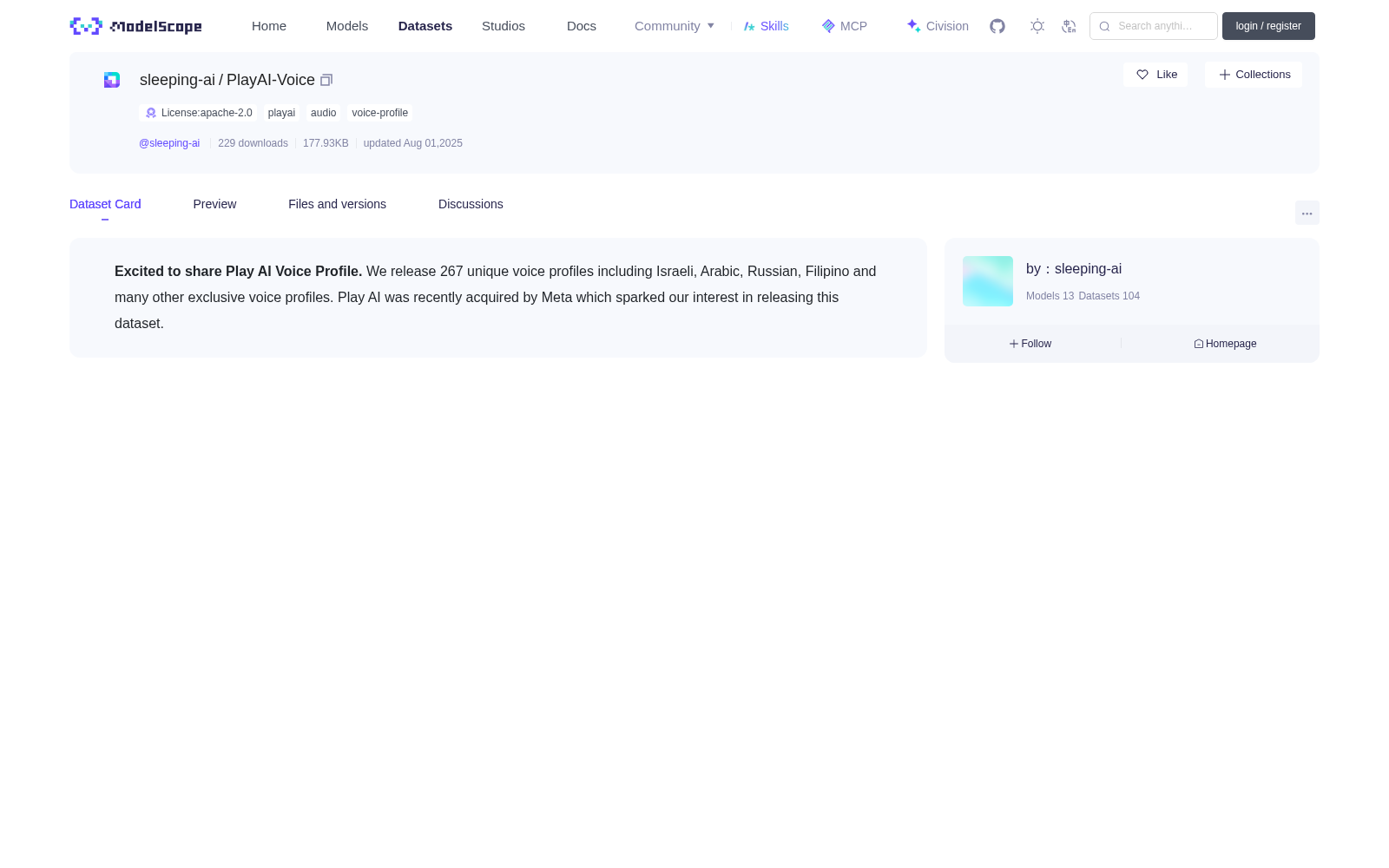
Task: Click 'Excited to share Play AI Voice Profile.' text
Action: pyautogui.click(x=238, y=271)
